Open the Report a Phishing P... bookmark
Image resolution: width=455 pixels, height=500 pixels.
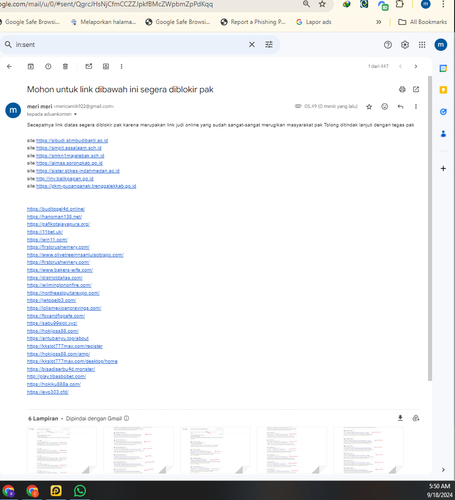(253, 22)
